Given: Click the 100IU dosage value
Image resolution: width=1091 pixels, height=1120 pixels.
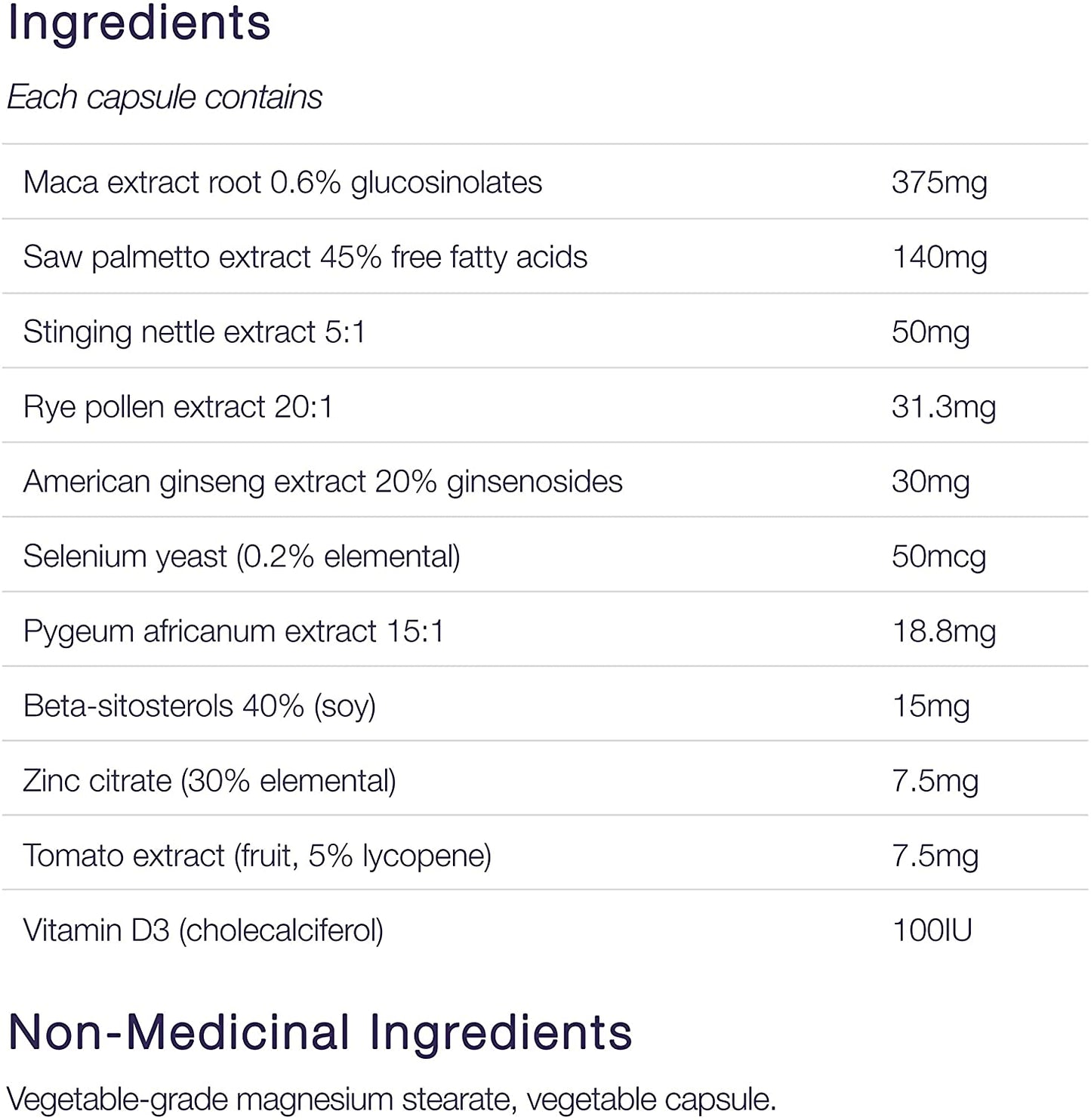Looking at the screenshot, I should 932,930.
